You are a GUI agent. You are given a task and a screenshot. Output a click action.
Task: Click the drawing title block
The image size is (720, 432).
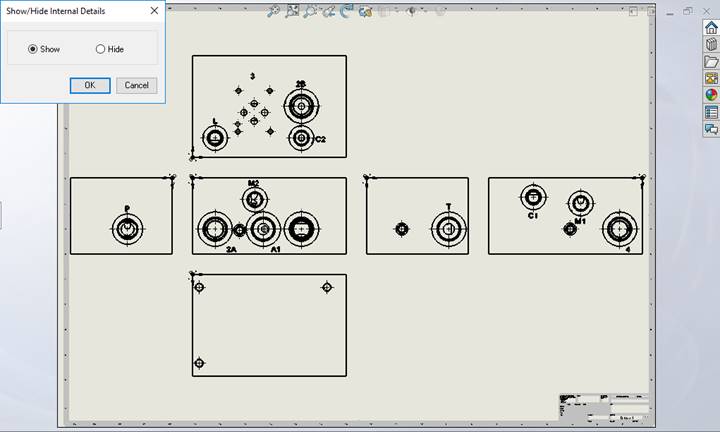tap(603, 407)
